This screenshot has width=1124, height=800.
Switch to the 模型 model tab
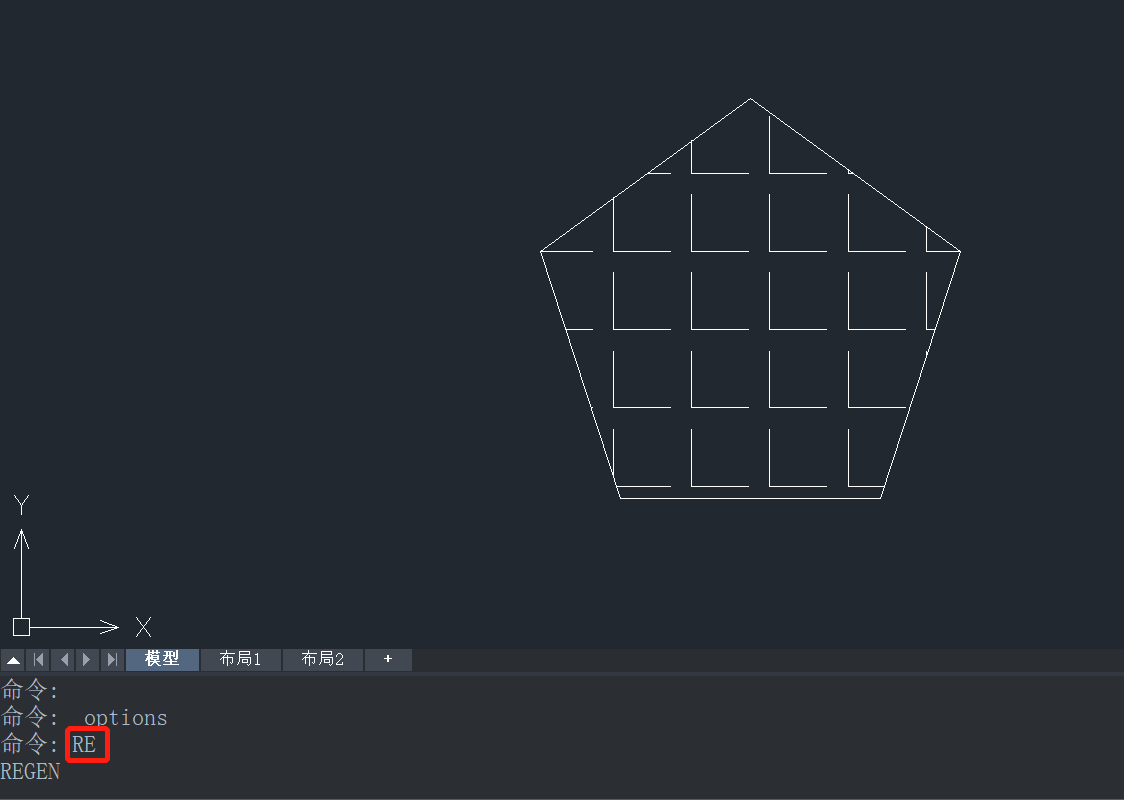162,659
